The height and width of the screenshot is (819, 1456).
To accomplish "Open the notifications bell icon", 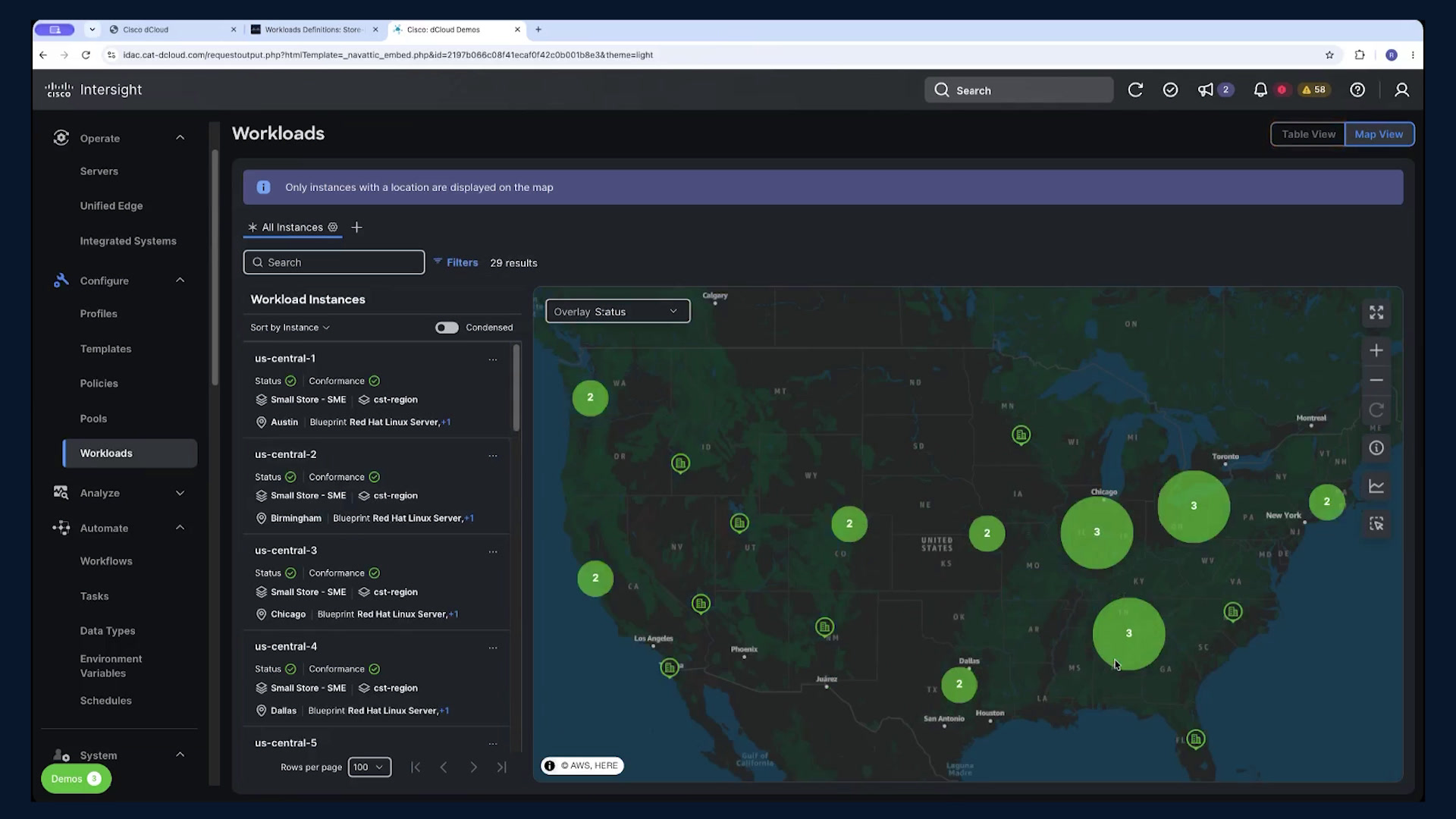I will [1260, 89].
